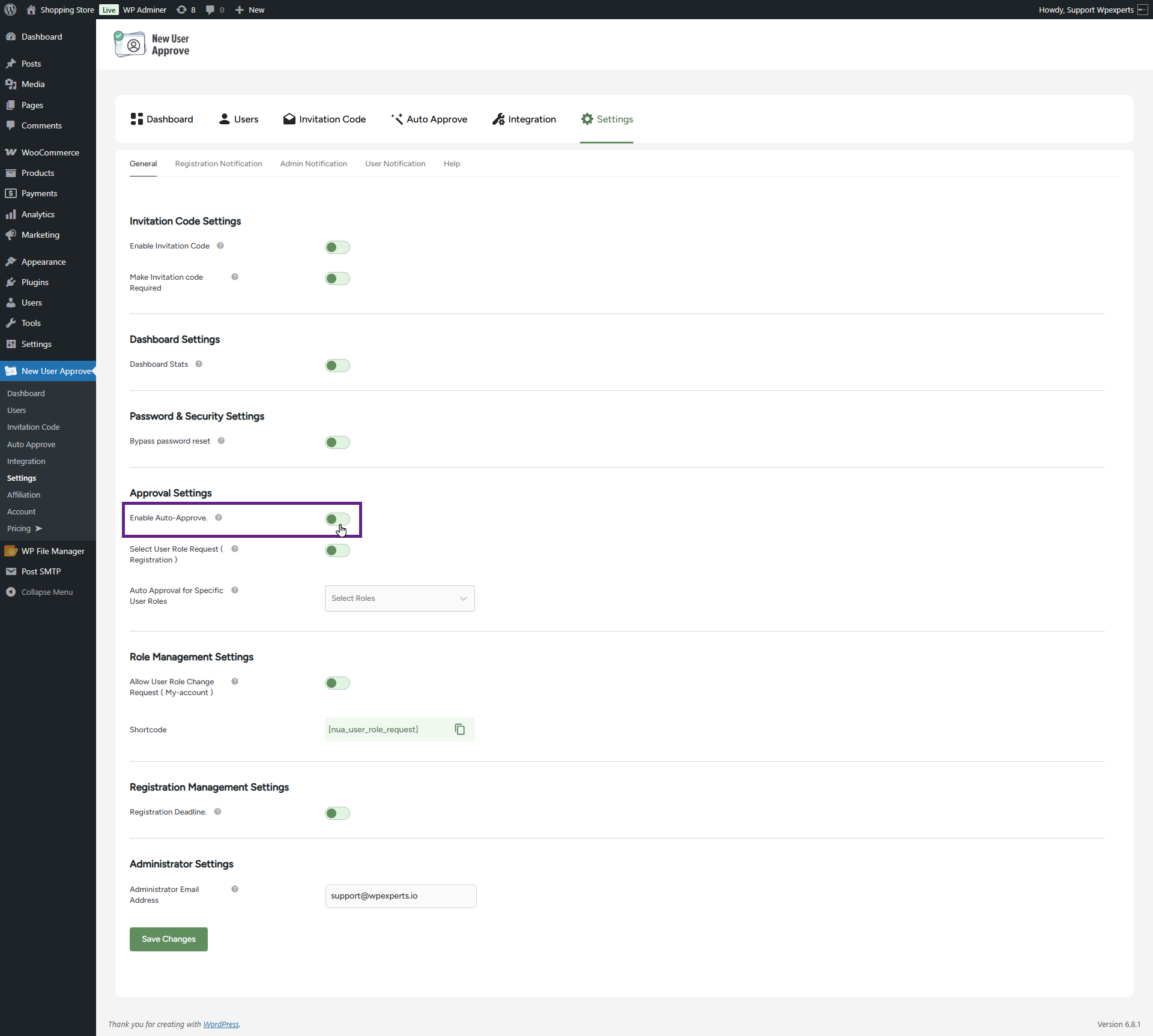Screen dimensions: 1153x1036
Task: Toggle the Enable Auto-Approve switch
Action: pyautogui.click(x=337, y=519)
